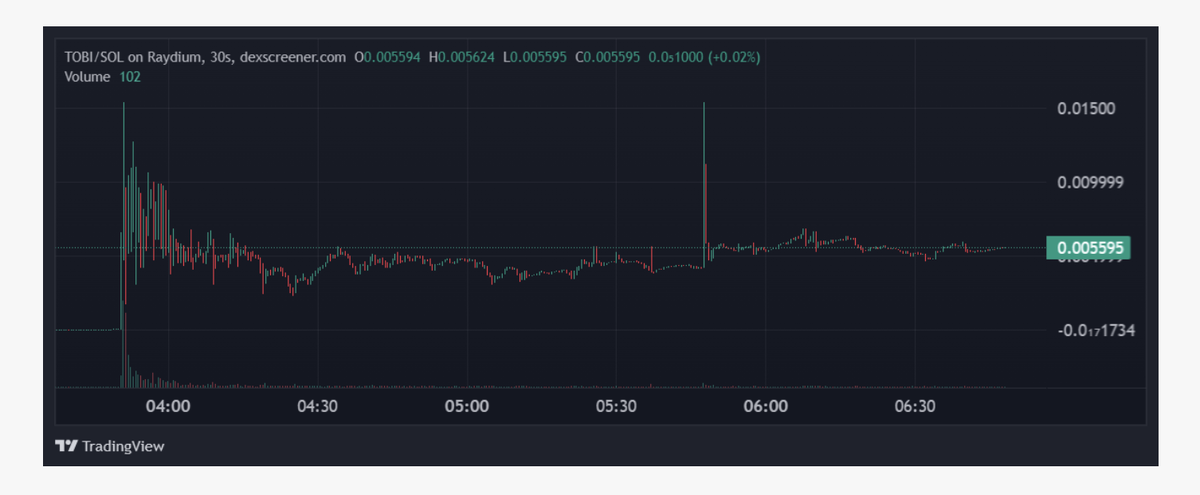Click the 04:00 time axis label
Viewport: 1200px width, 495px height.
tap(168, 406)
